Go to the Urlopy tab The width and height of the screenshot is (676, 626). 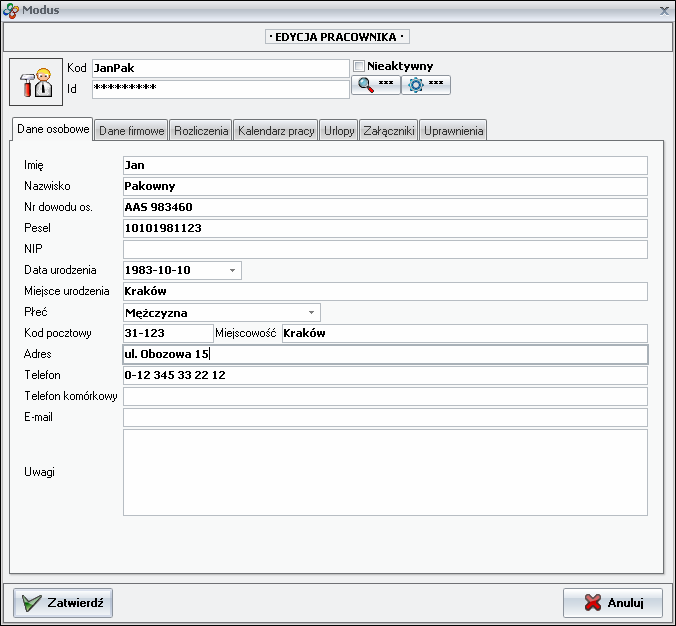339,131
